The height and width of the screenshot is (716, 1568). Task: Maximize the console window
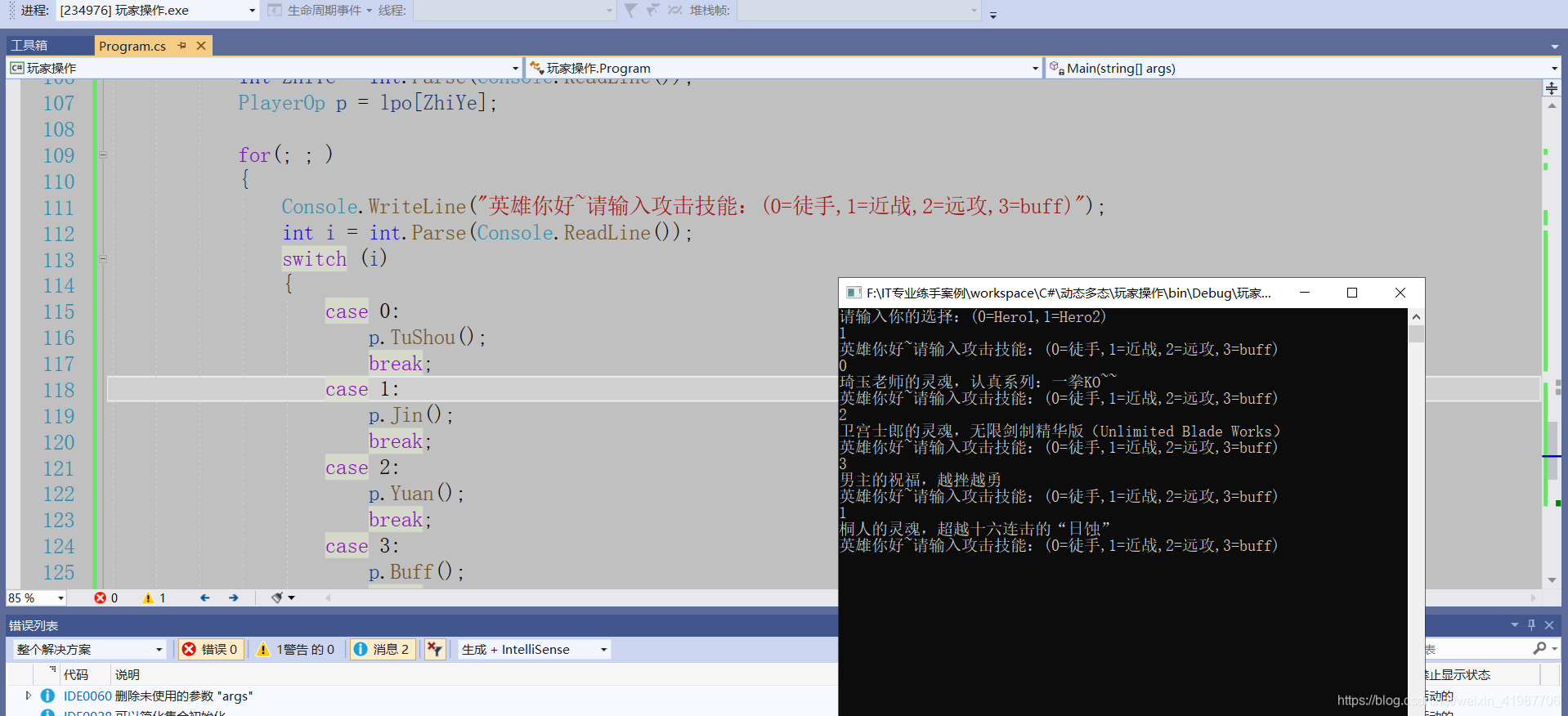click(1352, 293)
